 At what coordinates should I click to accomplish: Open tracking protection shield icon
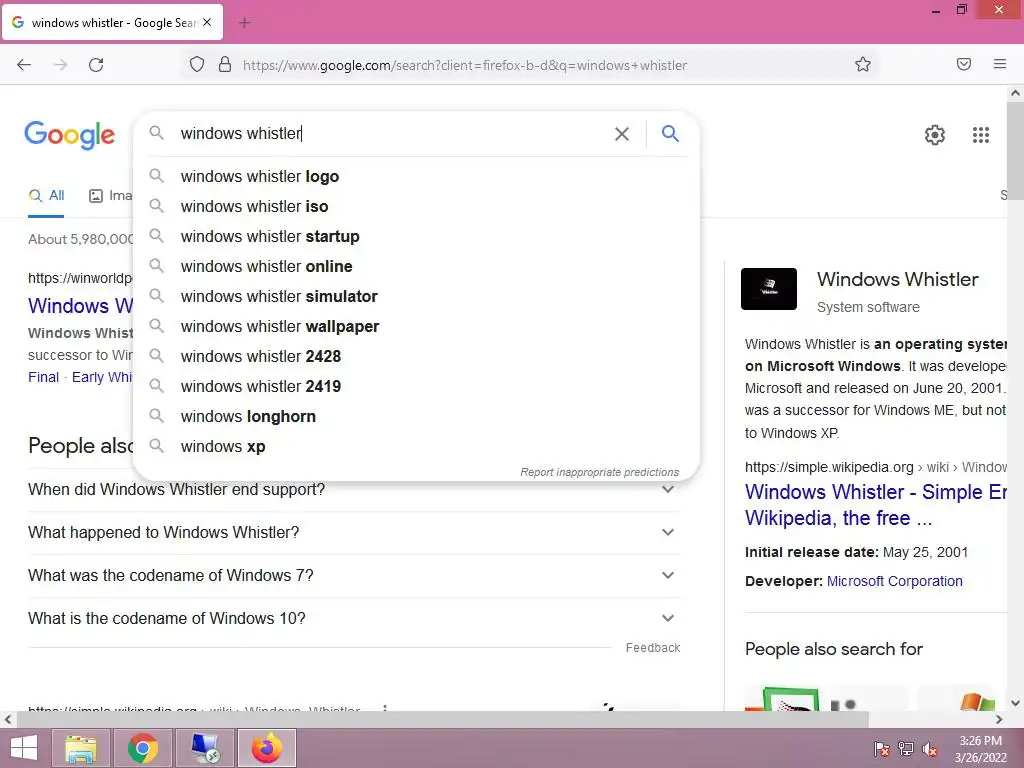[197, 64]
